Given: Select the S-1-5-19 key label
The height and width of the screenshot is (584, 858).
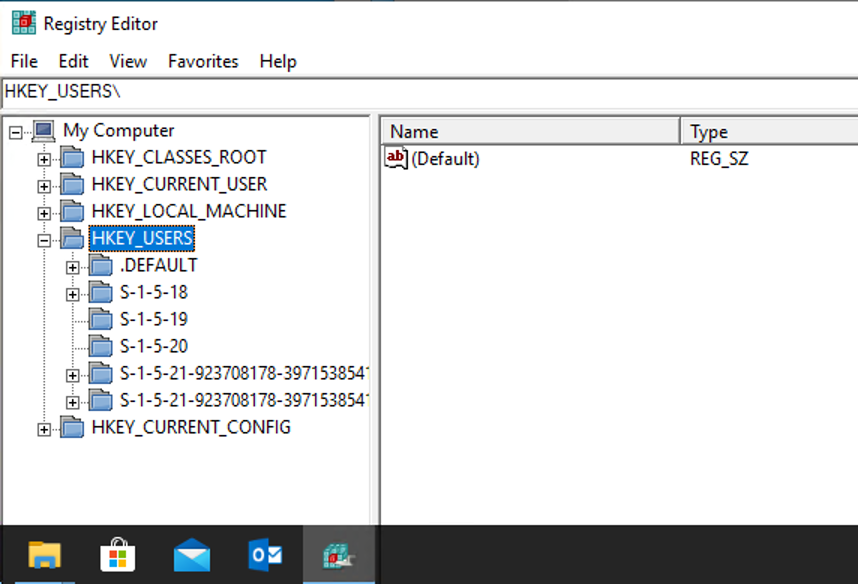Looking at the screenshot, I should pos(154,319).
